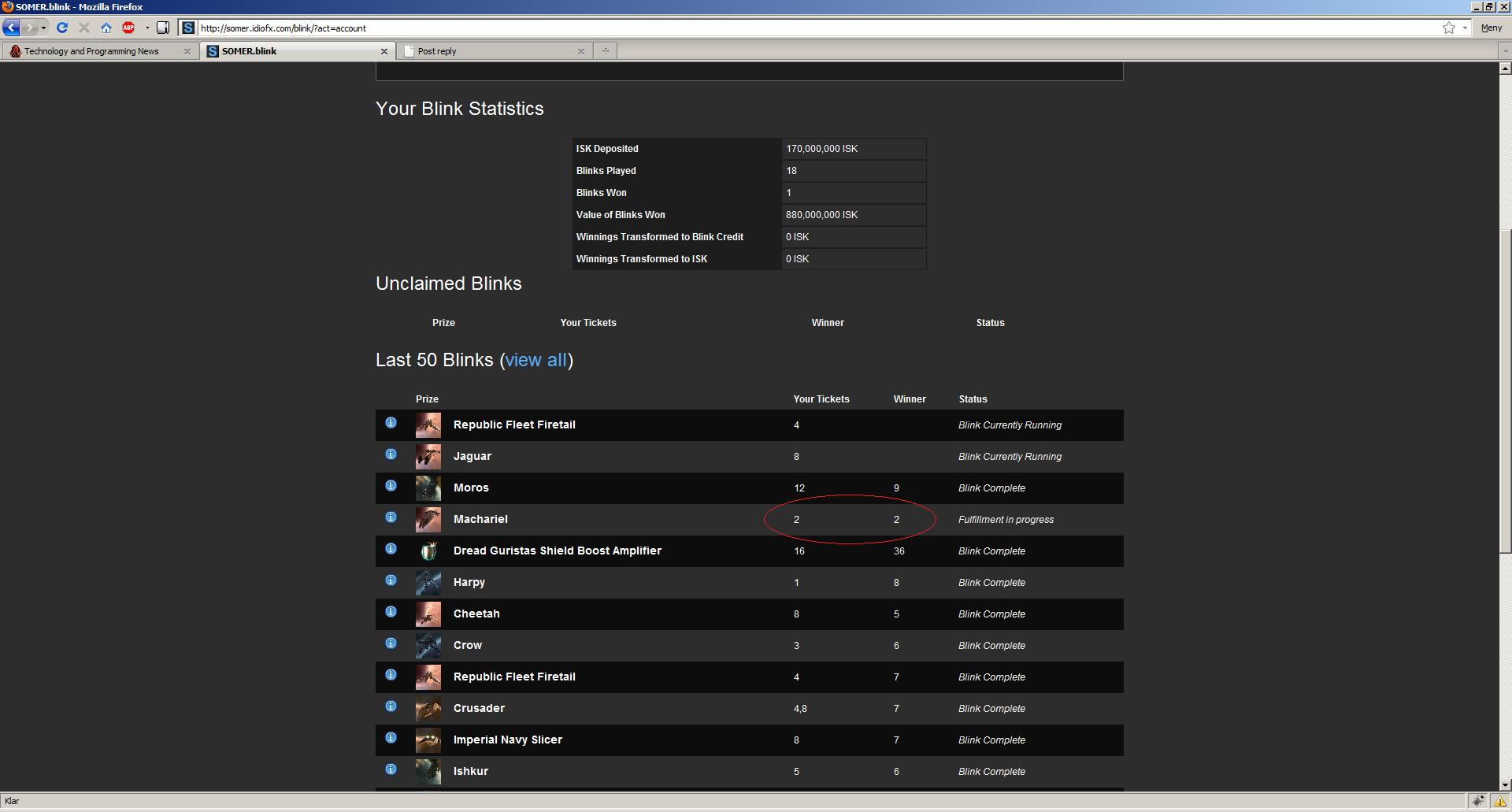Open info icon for Machariel blink
The width and height of the screenshot is (1512, 812).
coord(391,517)
